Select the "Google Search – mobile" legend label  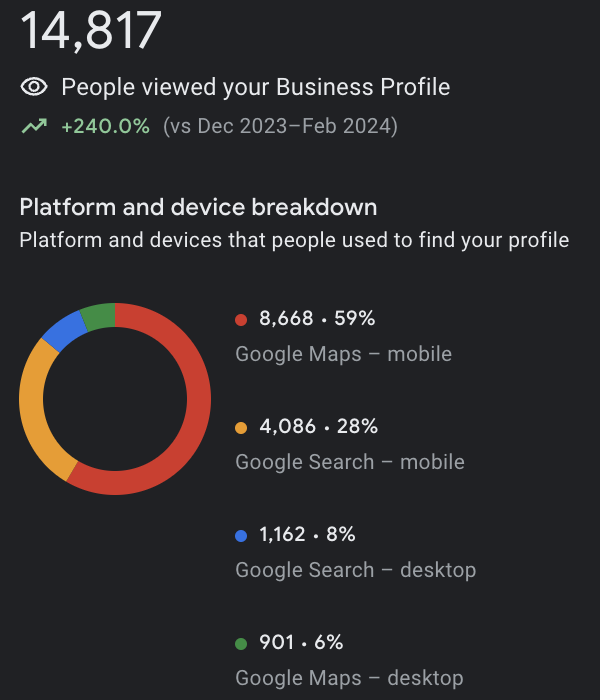(x=350, y=462)
